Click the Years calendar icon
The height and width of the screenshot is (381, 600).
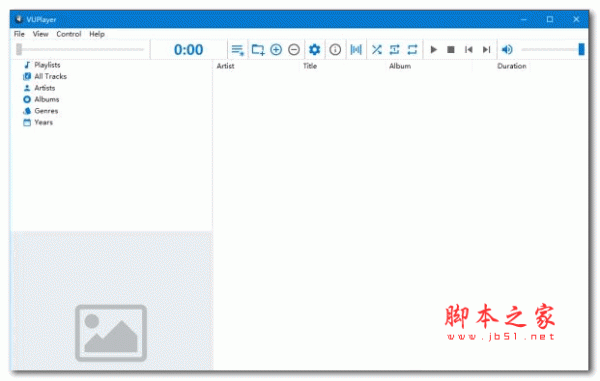tap(27, 122)
